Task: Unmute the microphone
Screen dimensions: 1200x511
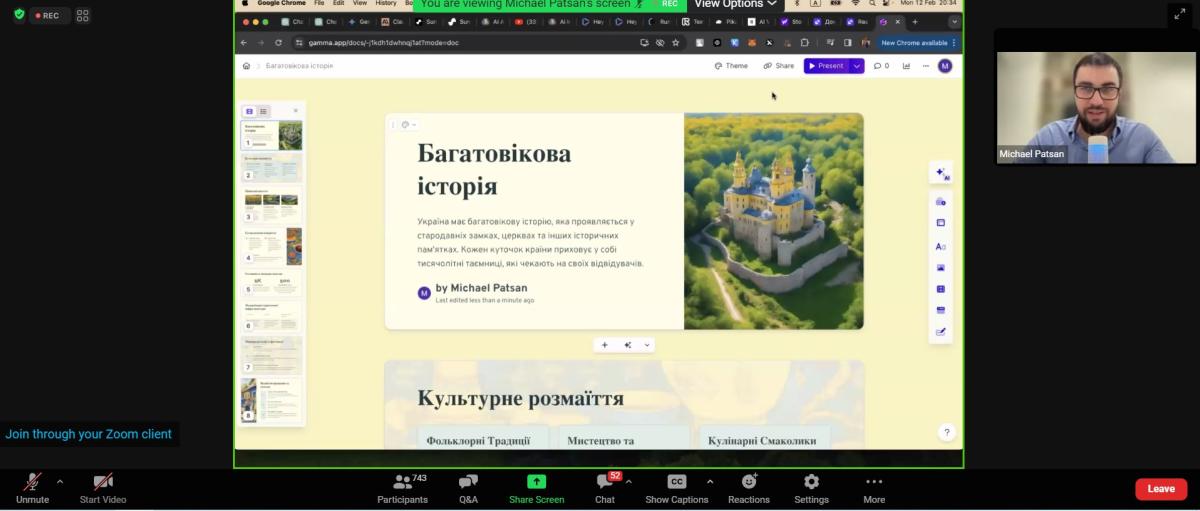Action: tap(32, 487)
